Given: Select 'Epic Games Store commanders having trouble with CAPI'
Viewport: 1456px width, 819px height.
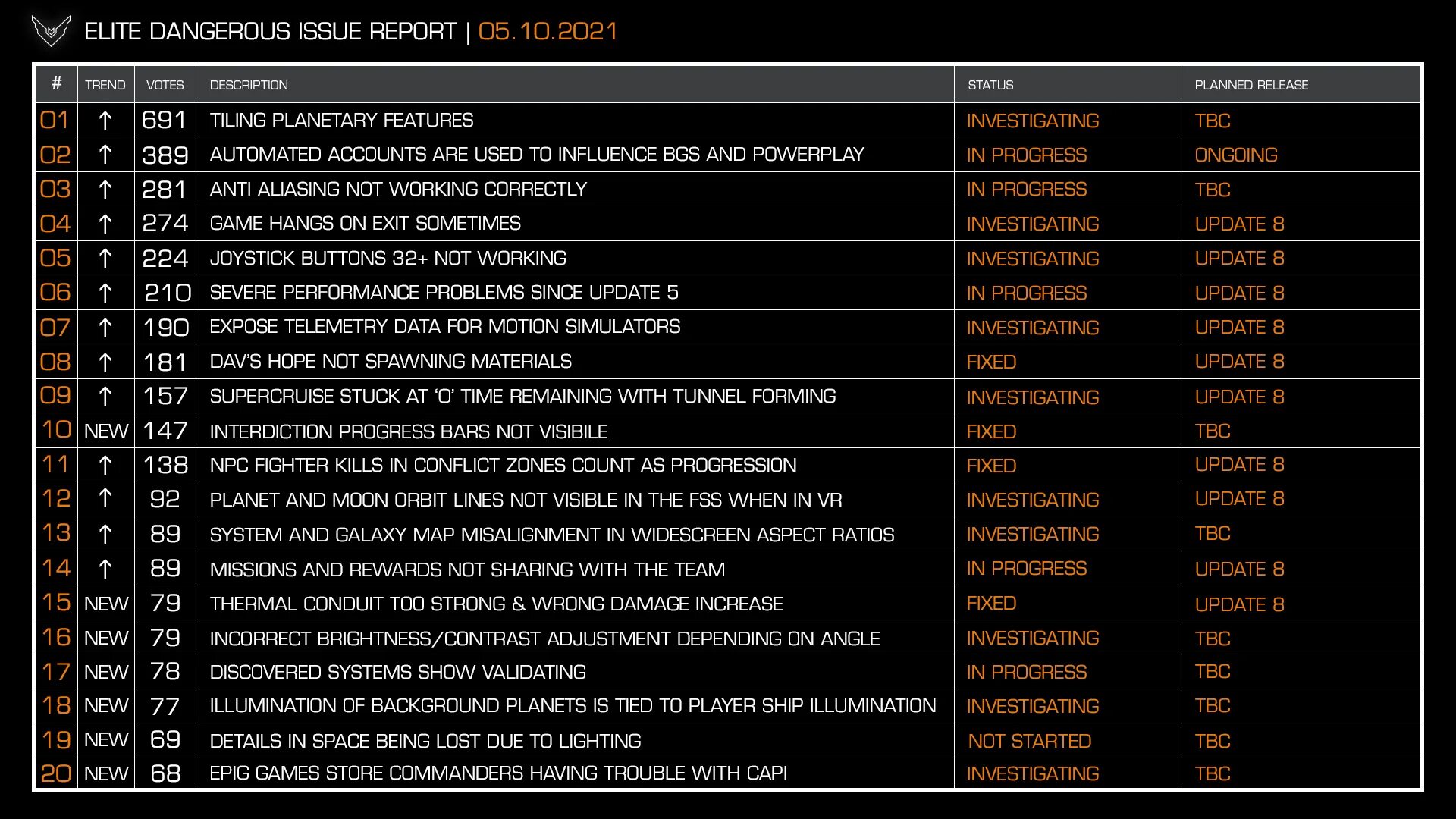Looking at the screenshot, I should click(x=498, y=773).
